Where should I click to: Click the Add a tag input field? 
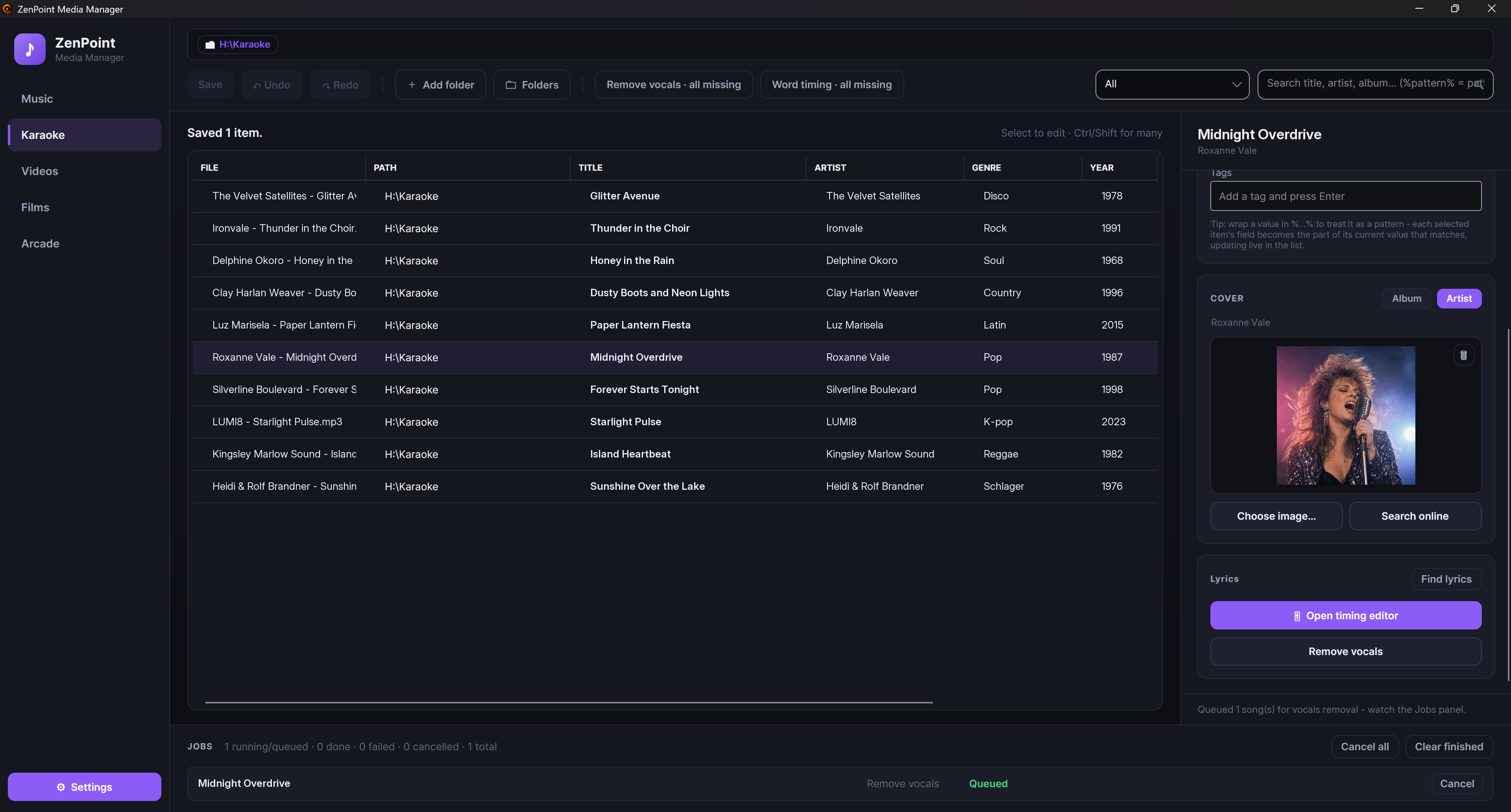click(x=1346, y=196)
